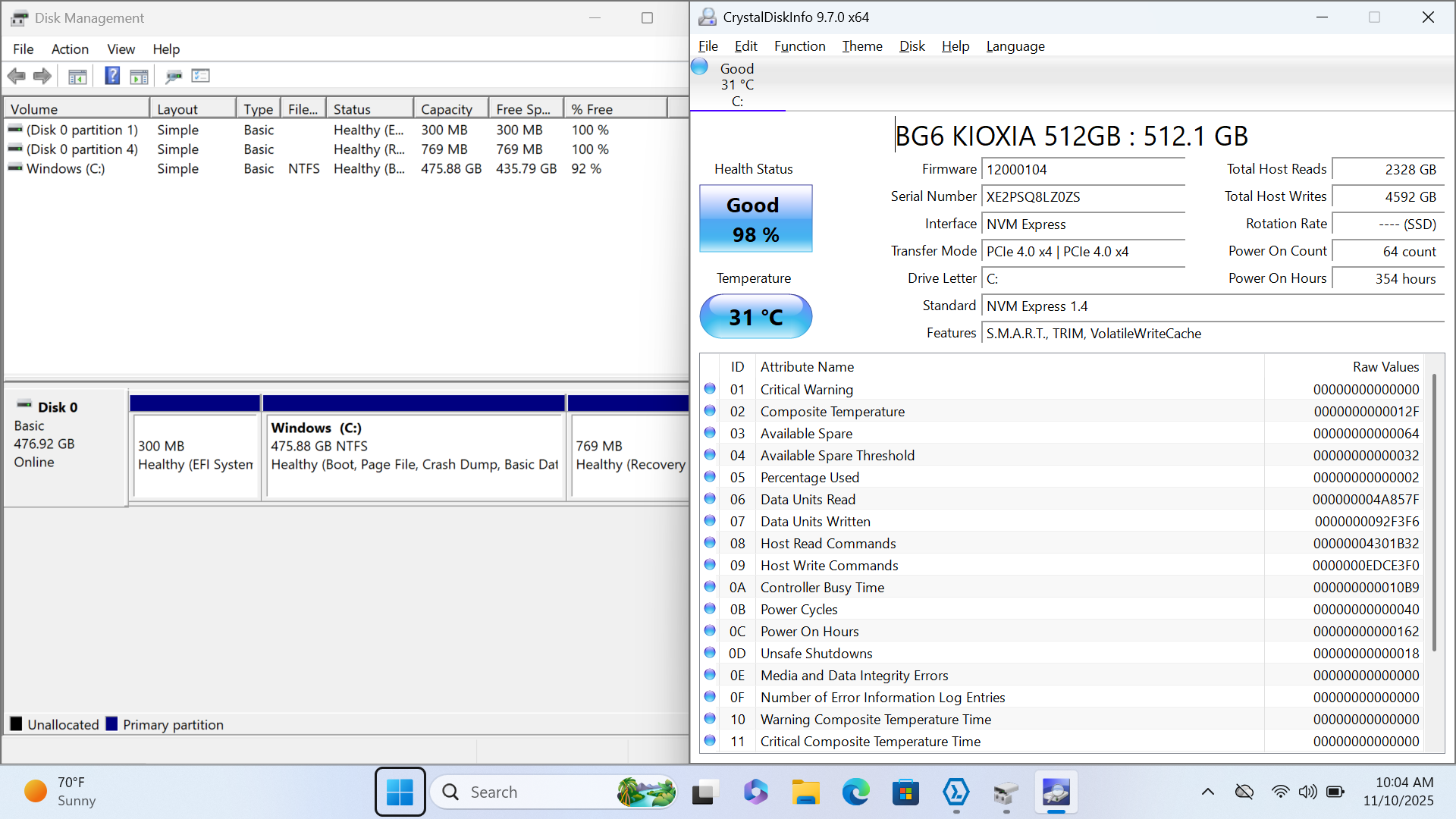The width and height of the screenshot is (1456, 819).
Task: Open the Theme menu
Action: [x=862, y=46]
